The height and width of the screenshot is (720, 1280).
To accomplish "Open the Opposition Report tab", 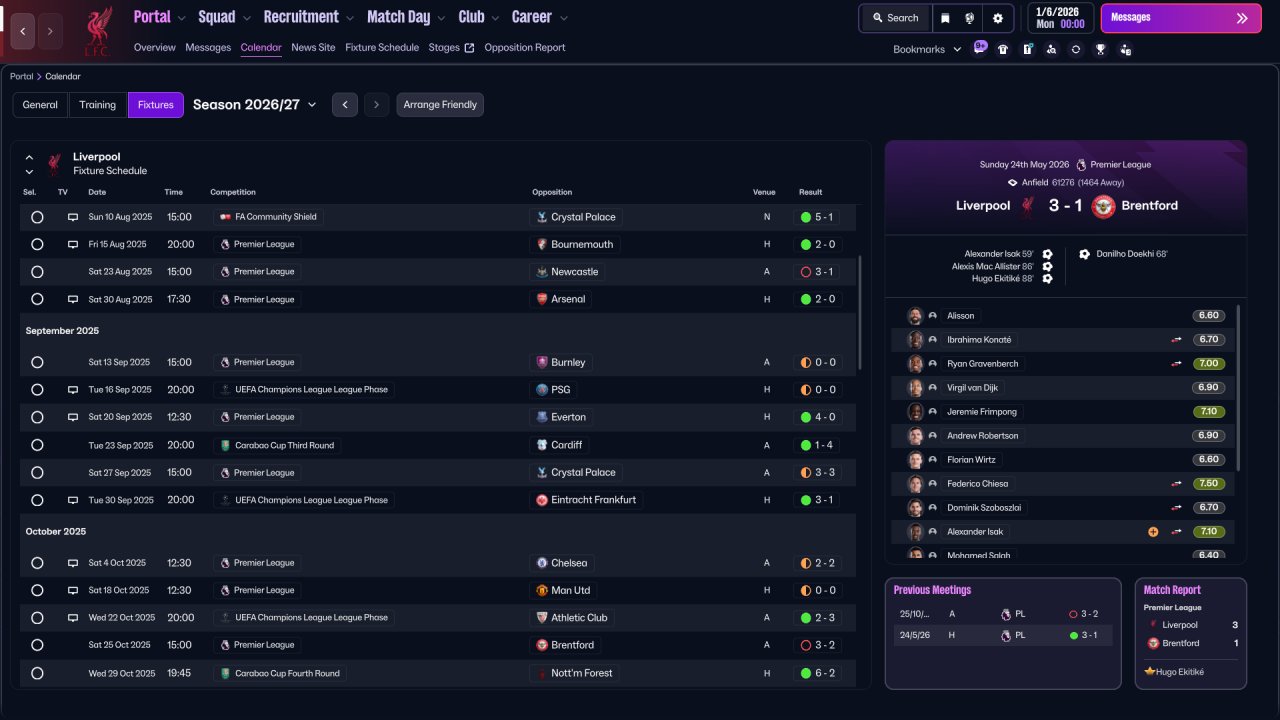I will point(525,48).
